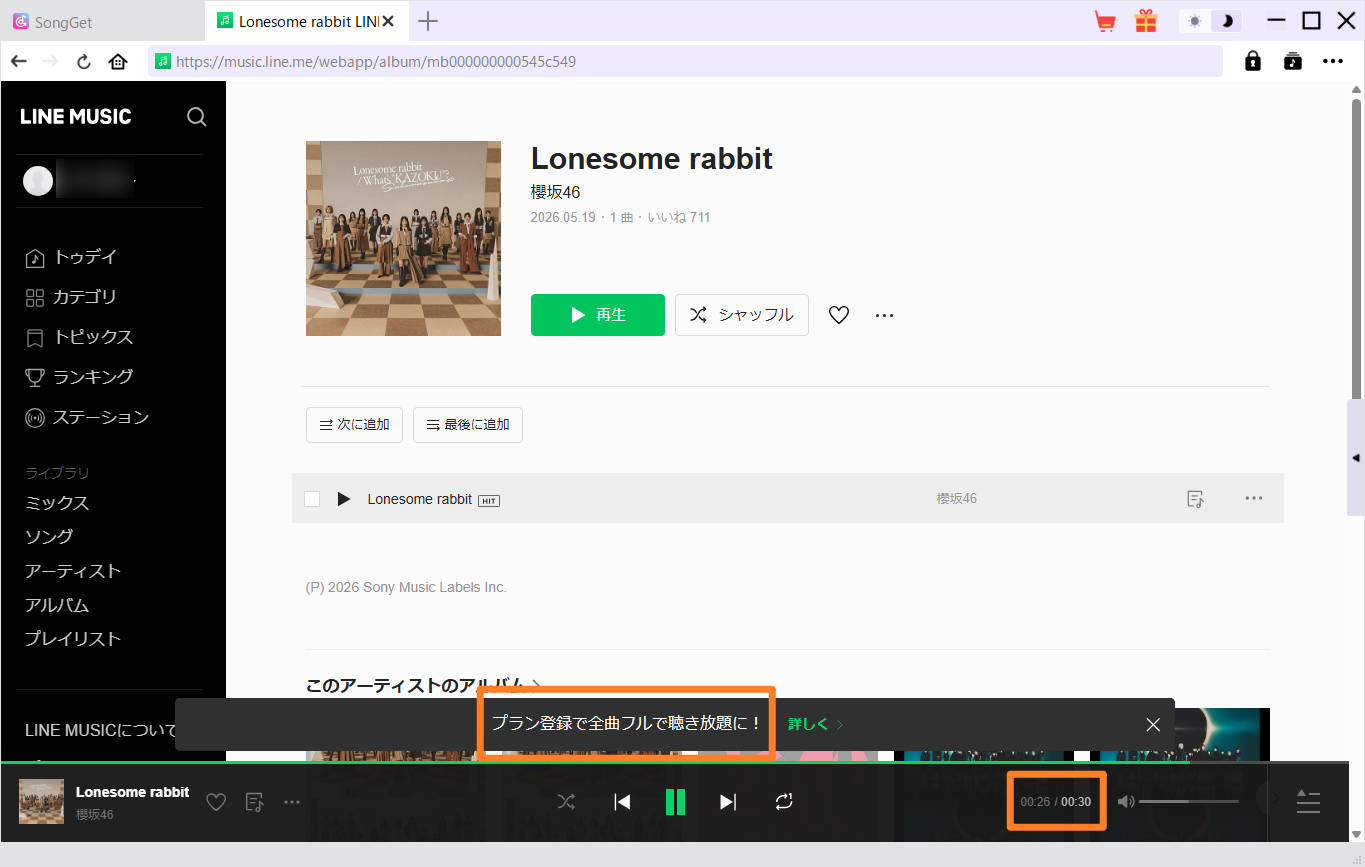Open ソング in the library

tap(49, 537)
